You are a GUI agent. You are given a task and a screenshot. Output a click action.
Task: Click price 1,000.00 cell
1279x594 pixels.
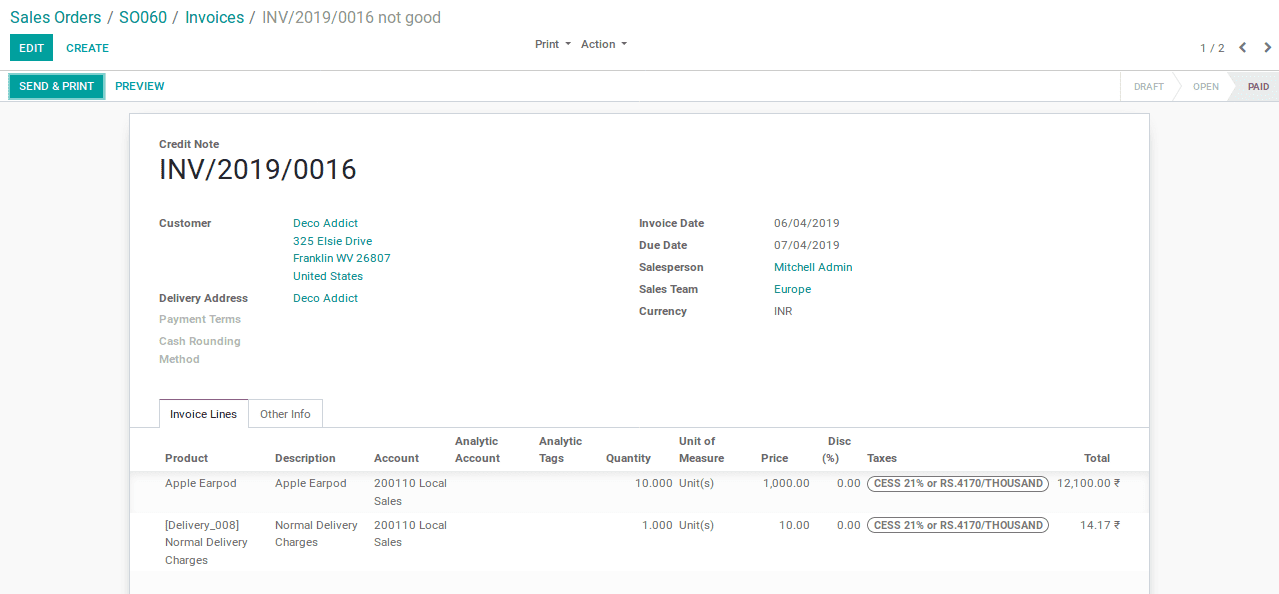[x=786, y=483]
